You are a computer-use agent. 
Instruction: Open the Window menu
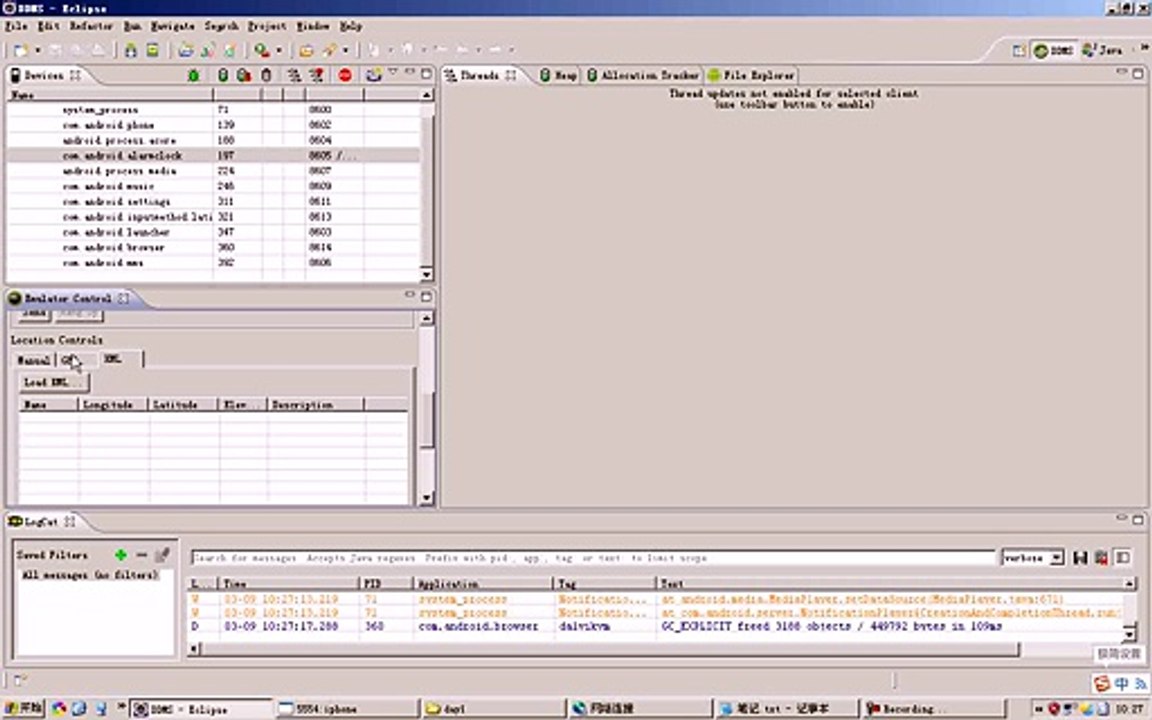point(313,26)
